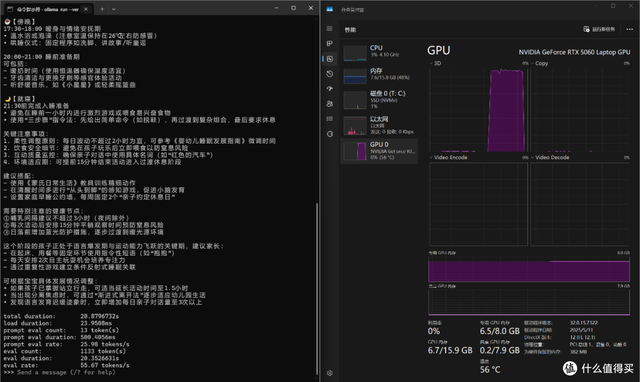Viewport: 640px width, 382px height.
Task: Maximize the terminal window
Action: pos(293,8)
